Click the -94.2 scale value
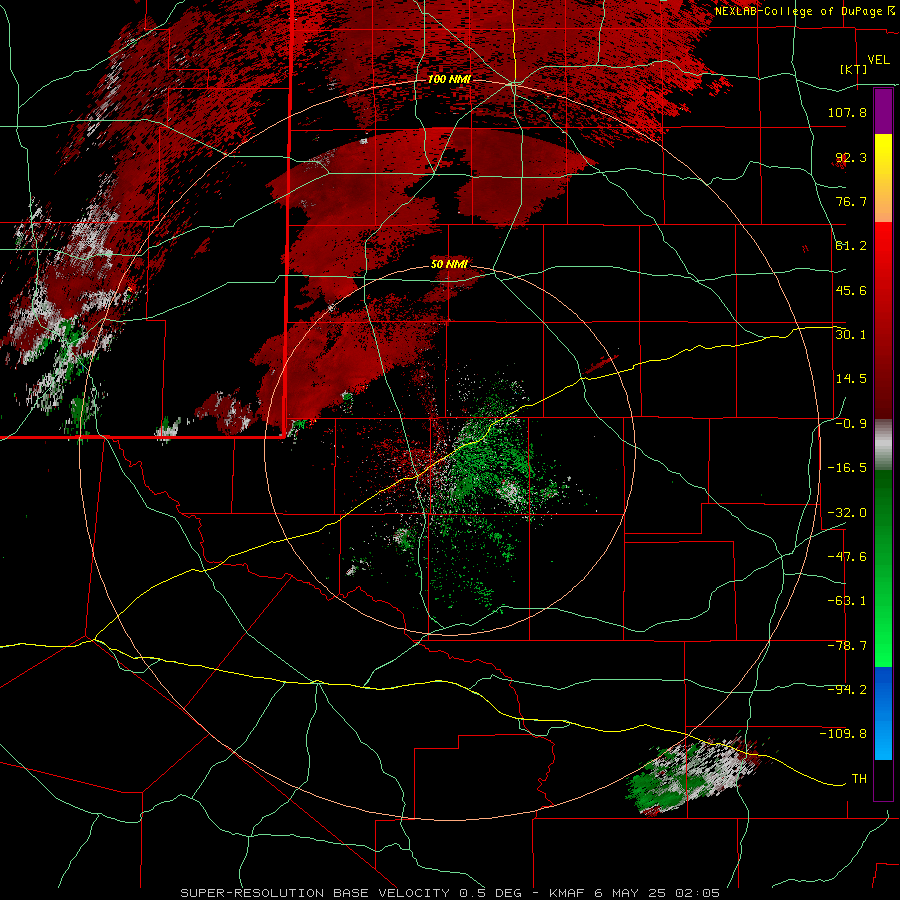This screenshot has width=900, height=900. [847, 690]
